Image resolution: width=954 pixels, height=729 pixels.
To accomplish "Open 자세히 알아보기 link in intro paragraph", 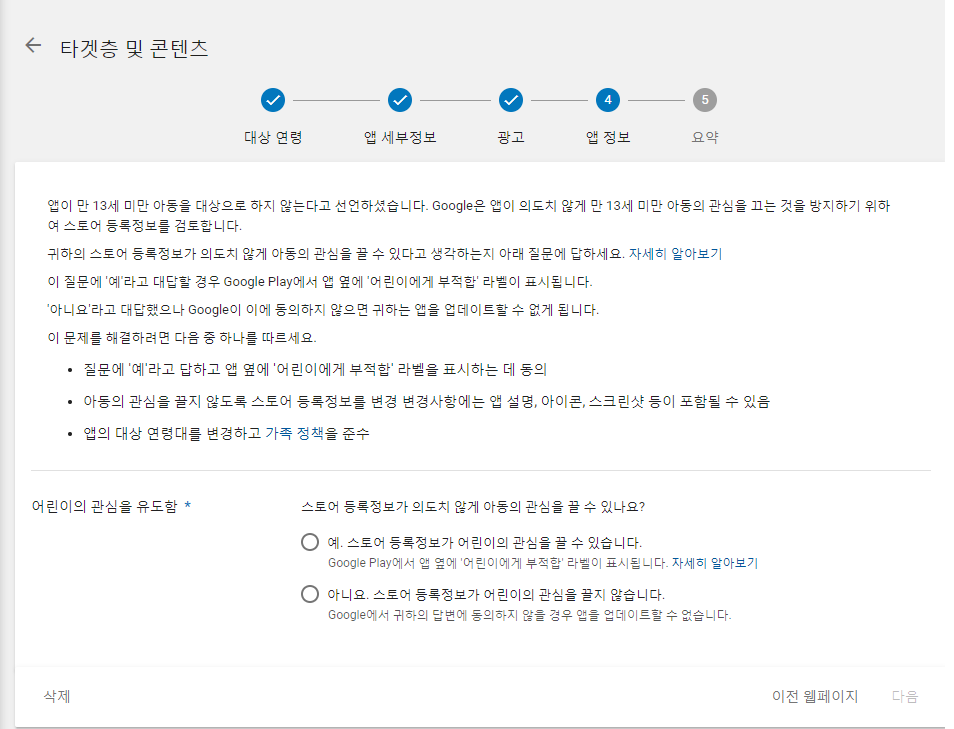I will pyautogui.click(x=675, y=254).
